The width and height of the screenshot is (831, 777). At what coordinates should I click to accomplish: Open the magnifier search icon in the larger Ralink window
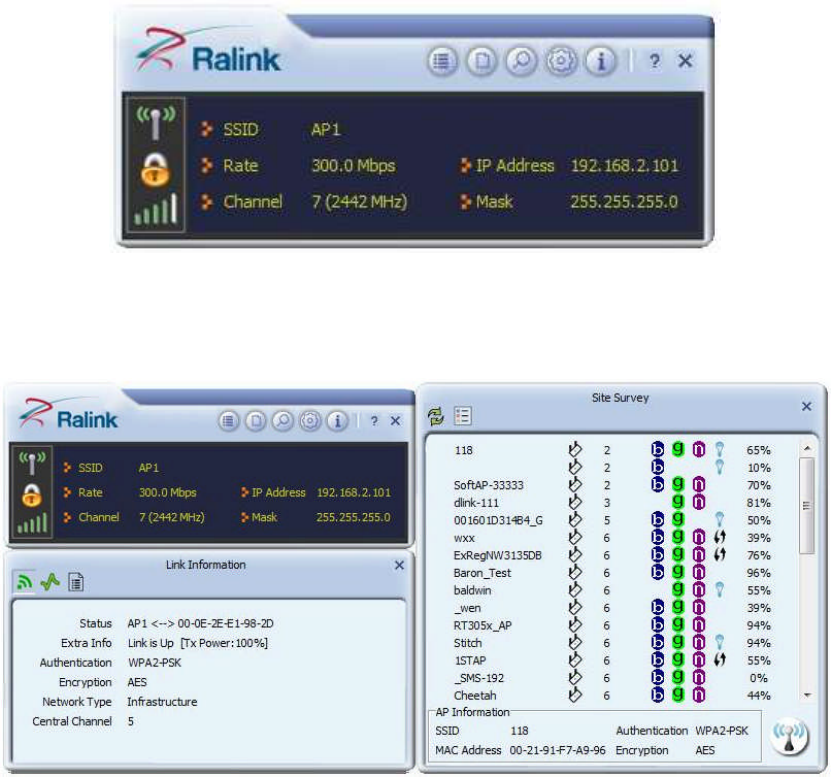click(x=521, y=61)
